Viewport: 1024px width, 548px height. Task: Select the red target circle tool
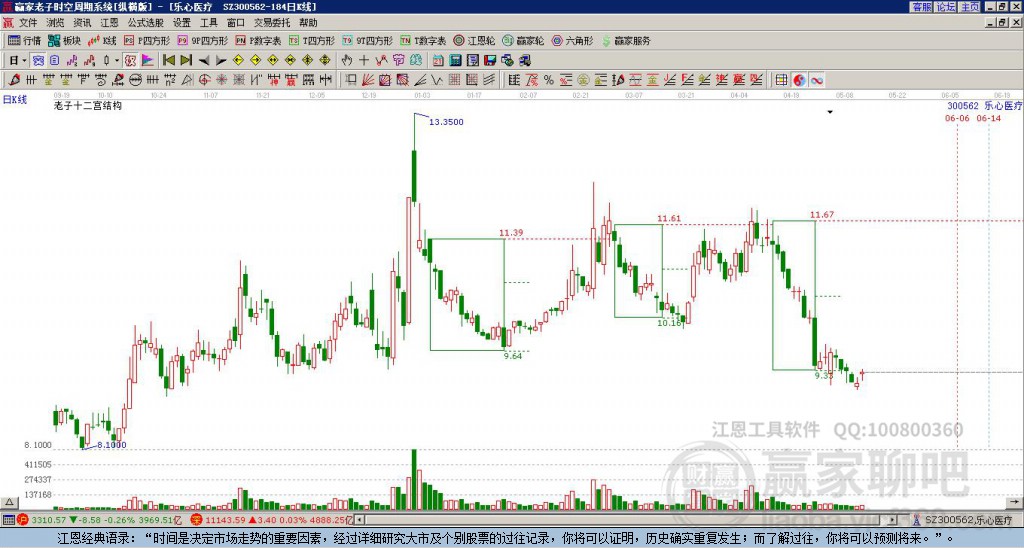pos(204,80)
